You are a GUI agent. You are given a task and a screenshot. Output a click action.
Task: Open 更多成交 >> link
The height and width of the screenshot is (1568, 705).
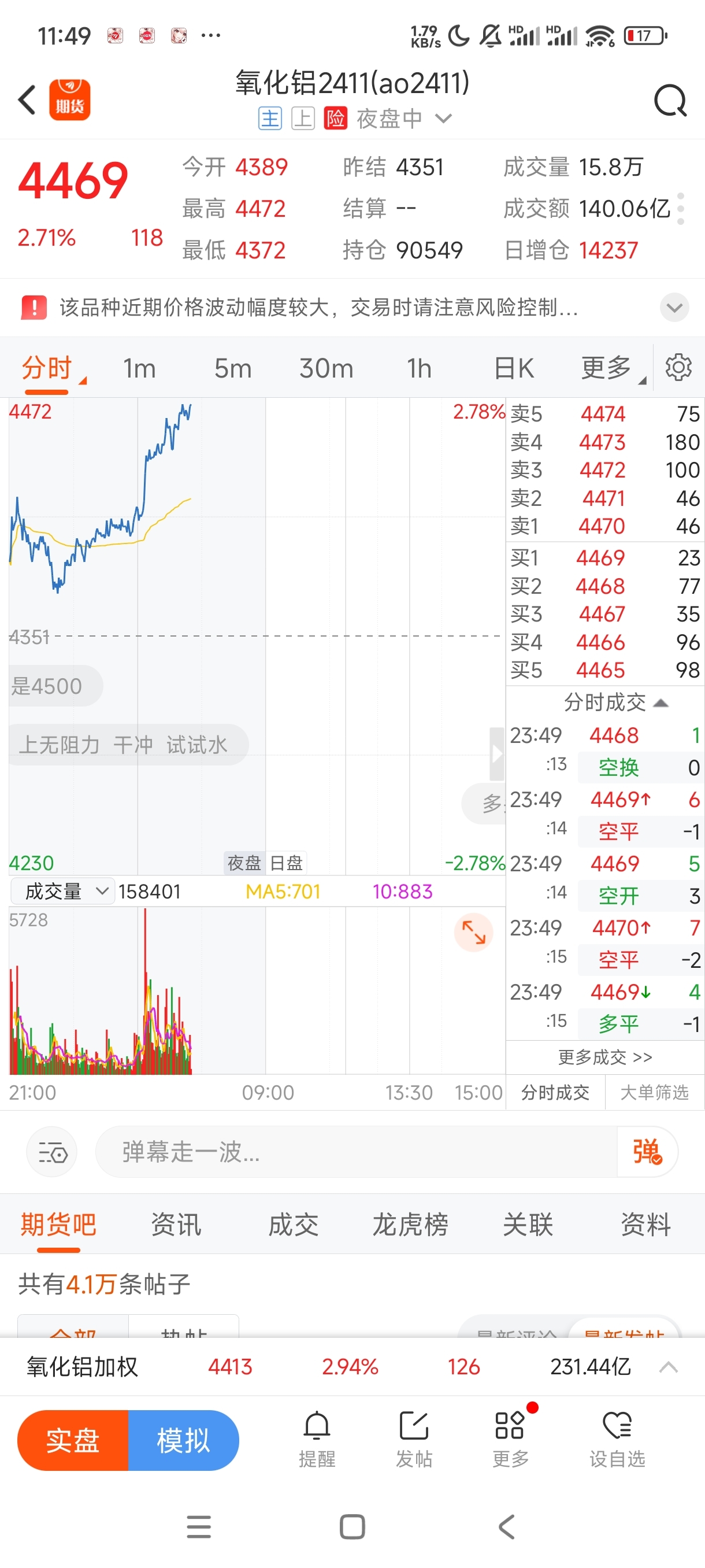605,1057
